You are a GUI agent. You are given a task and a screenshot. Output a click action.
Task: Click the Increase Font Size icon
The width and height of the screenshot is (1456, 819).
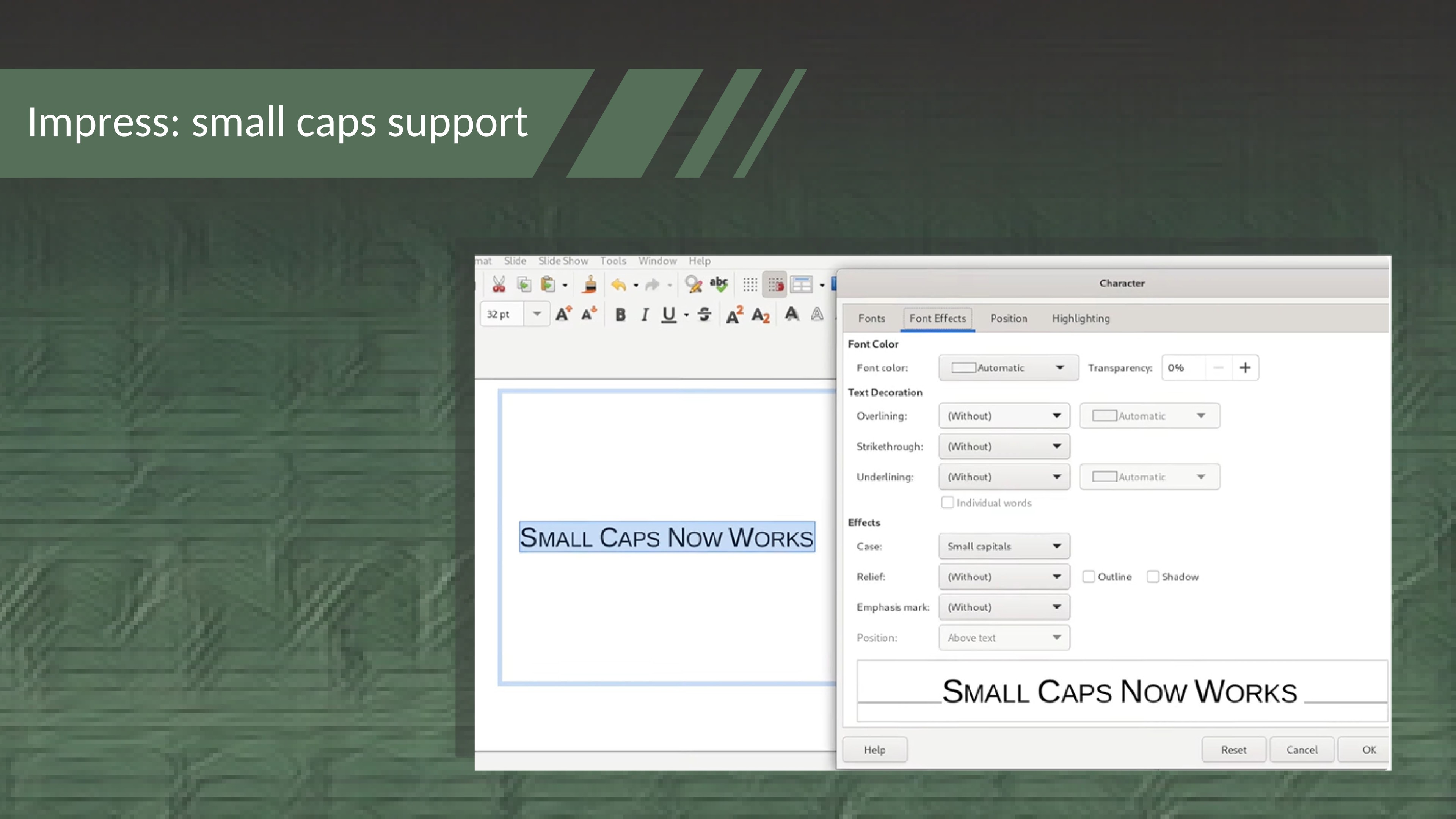[x=563, y=314]
